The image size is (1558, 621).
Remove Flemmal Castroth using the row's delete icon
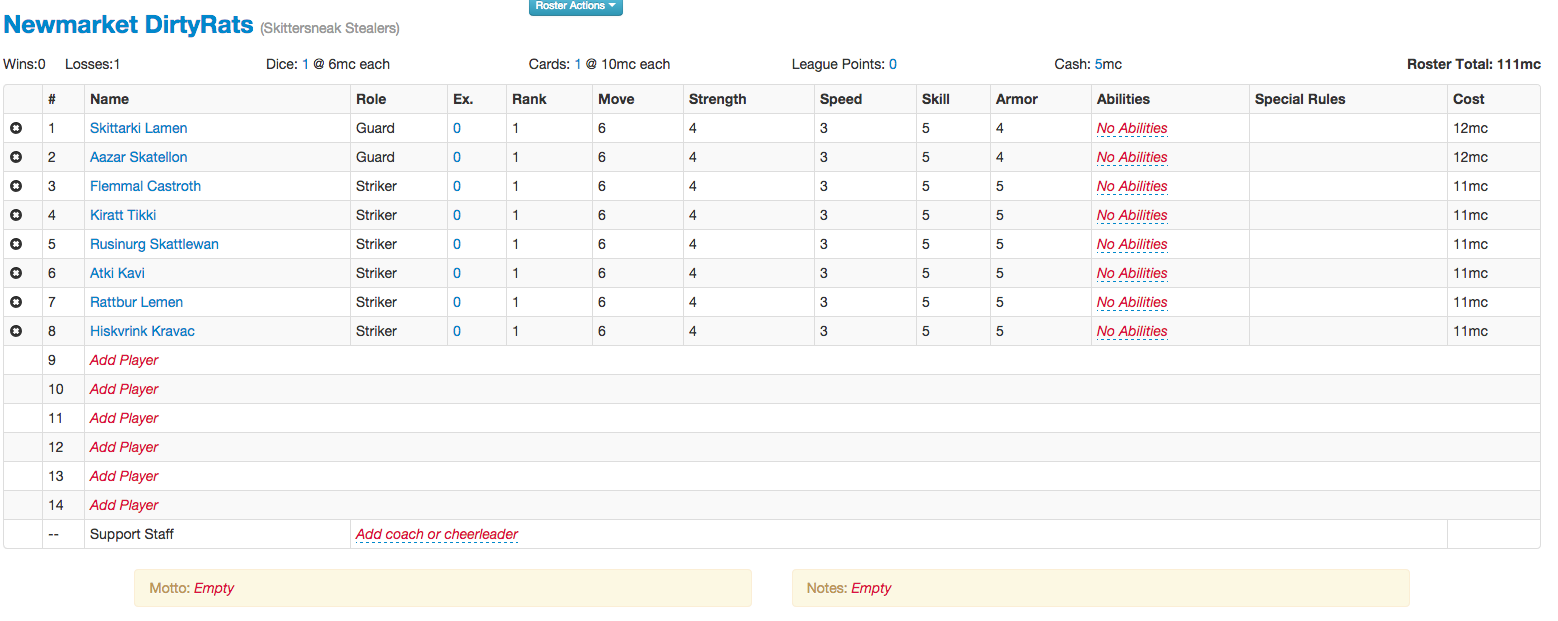[16, 187]
